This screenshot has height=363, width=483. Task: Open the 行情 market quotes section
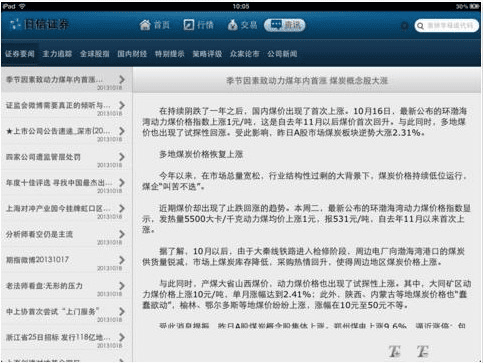click(x=199, y=25)
